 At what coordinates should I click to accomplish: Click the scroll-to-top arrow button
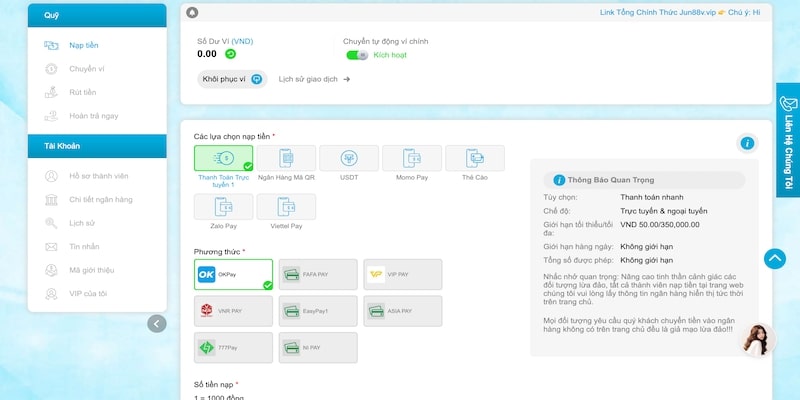(775, 258)
